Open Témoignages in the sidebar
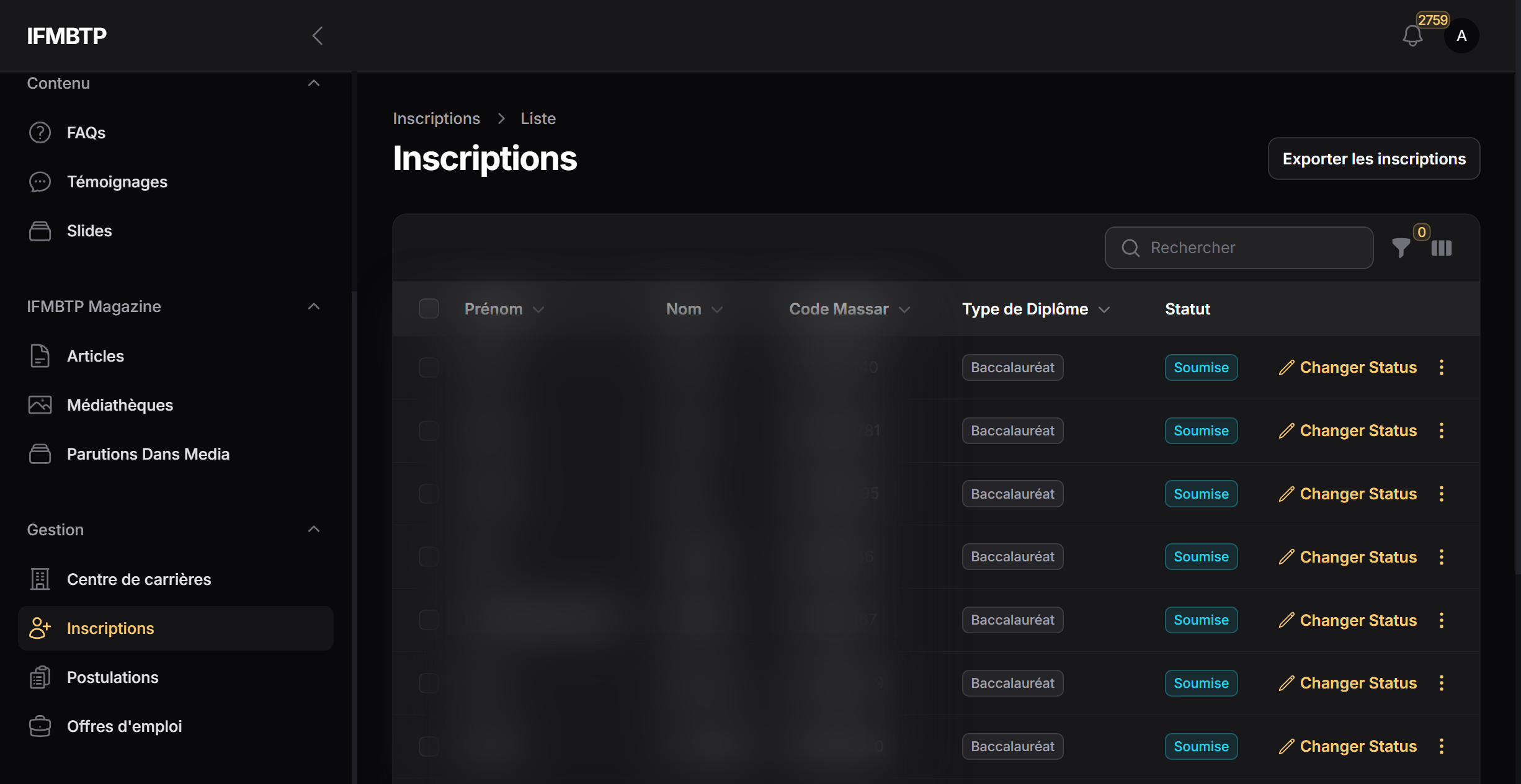 coord(176,182)
